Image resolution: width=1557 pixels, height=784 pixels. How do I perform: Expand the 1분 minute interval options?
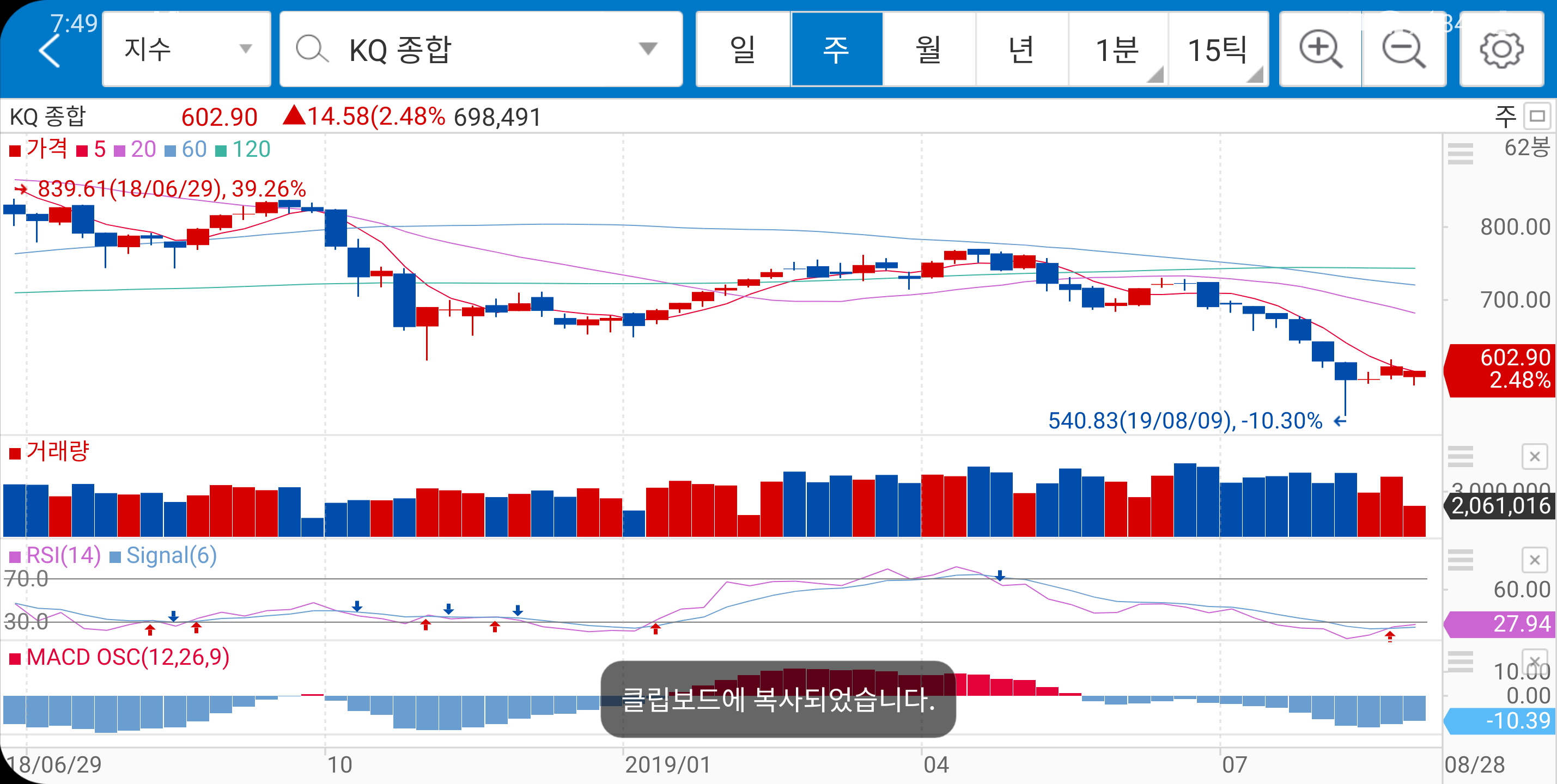[1118, 50]
